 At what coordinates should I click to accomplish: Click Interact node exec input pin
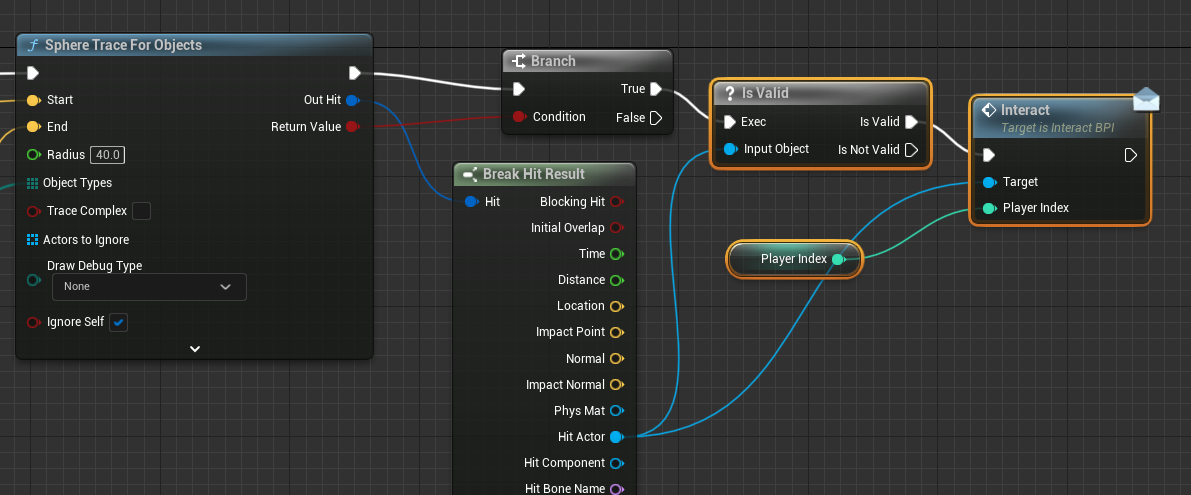(x=988, y=155)
